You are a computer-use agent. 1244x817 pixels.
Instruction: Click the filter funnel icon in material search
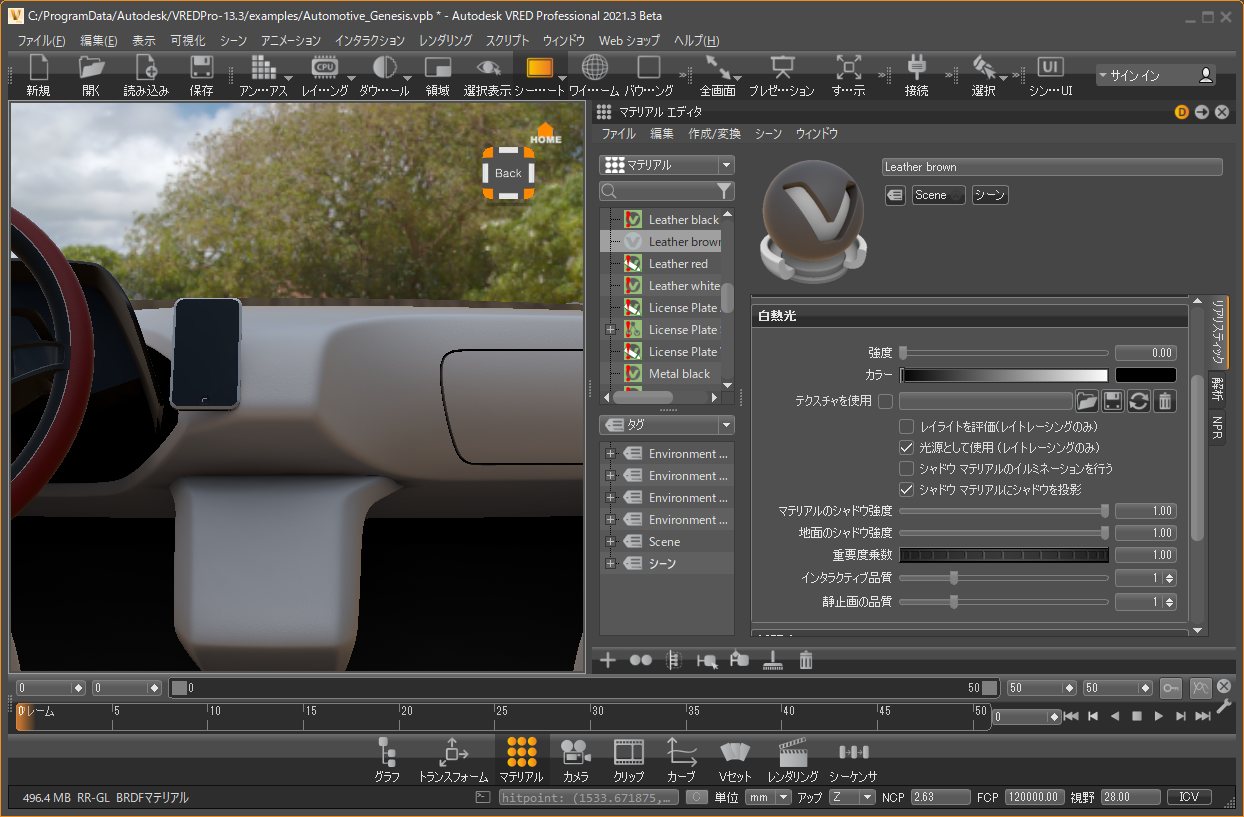tap(725, 191)
